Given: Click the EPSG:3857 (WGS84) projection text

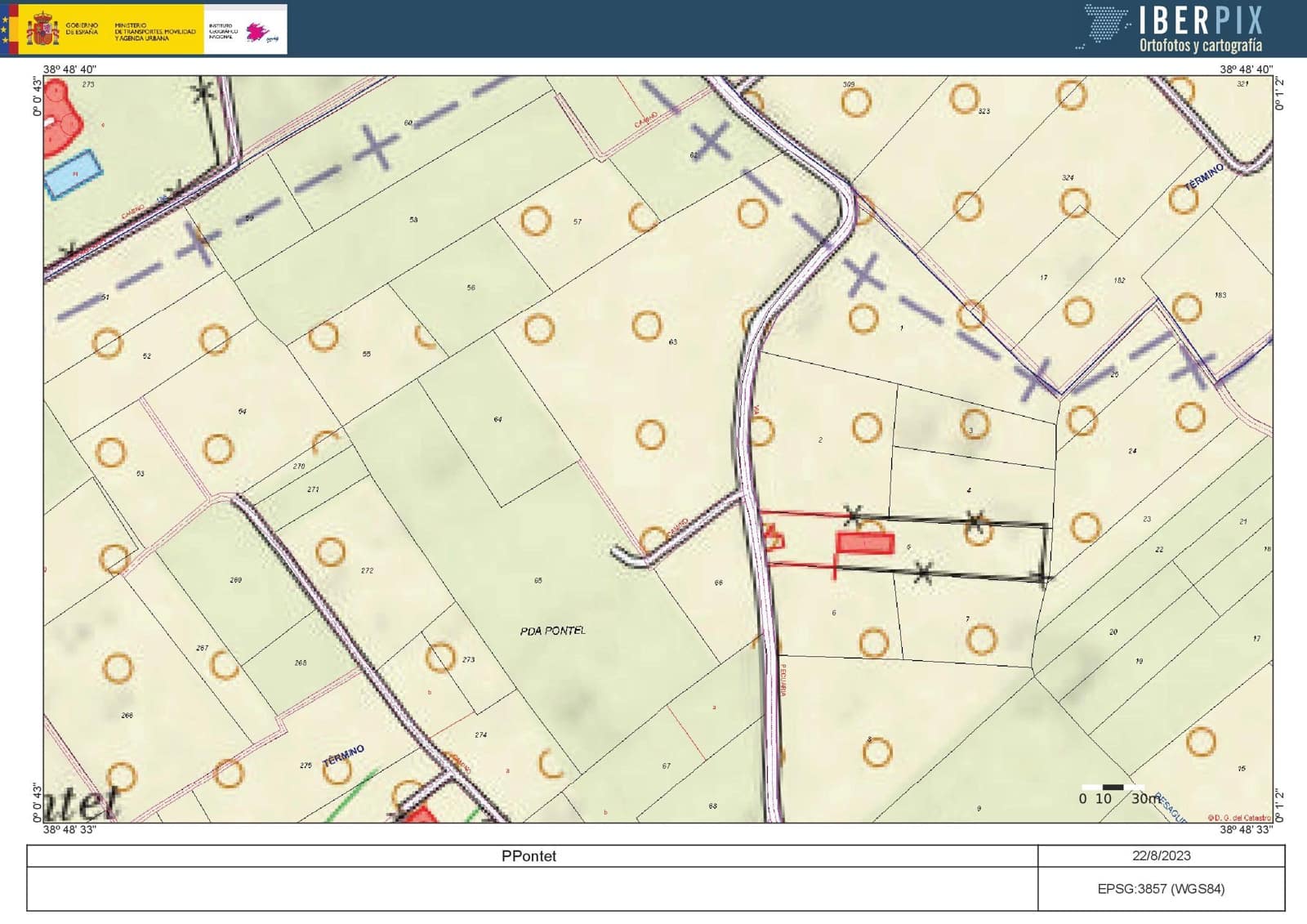Looking at the screenshot, I should pyautogui.click(x=1161, y=889).
